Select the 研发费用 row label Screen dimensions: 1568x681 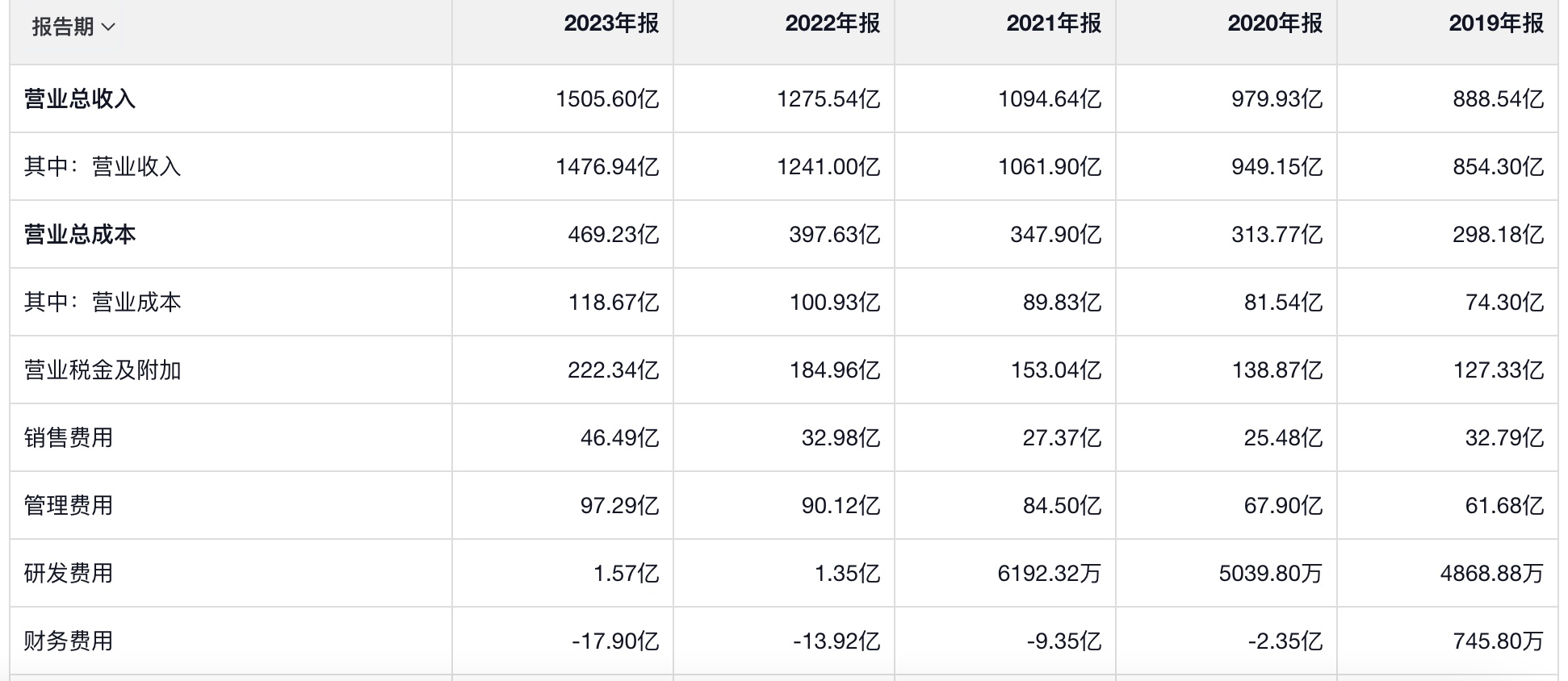[69, 574]
